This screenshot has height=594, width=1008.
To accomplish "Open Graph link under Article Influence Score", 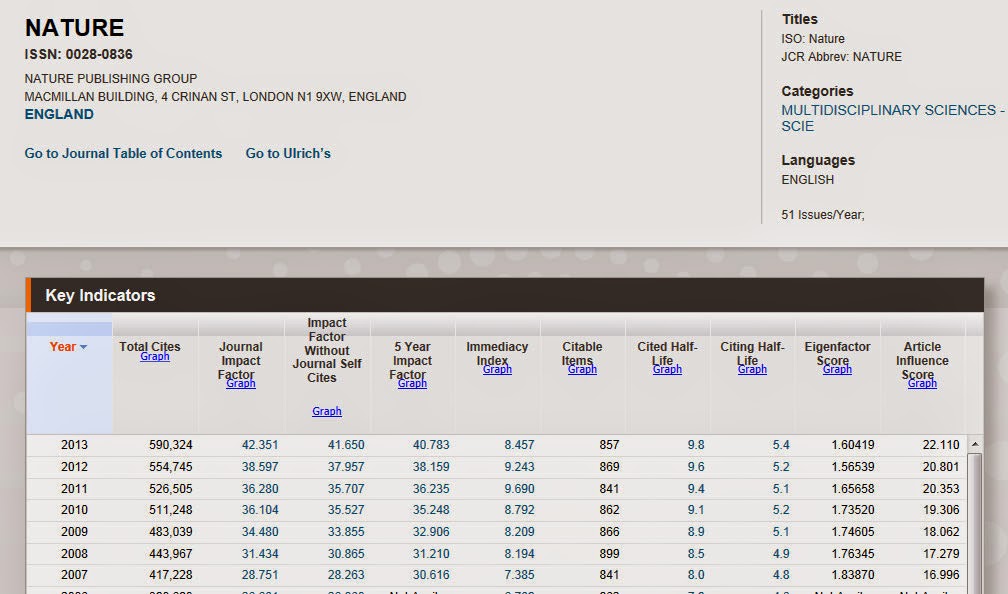I will (x=922, y=383).
